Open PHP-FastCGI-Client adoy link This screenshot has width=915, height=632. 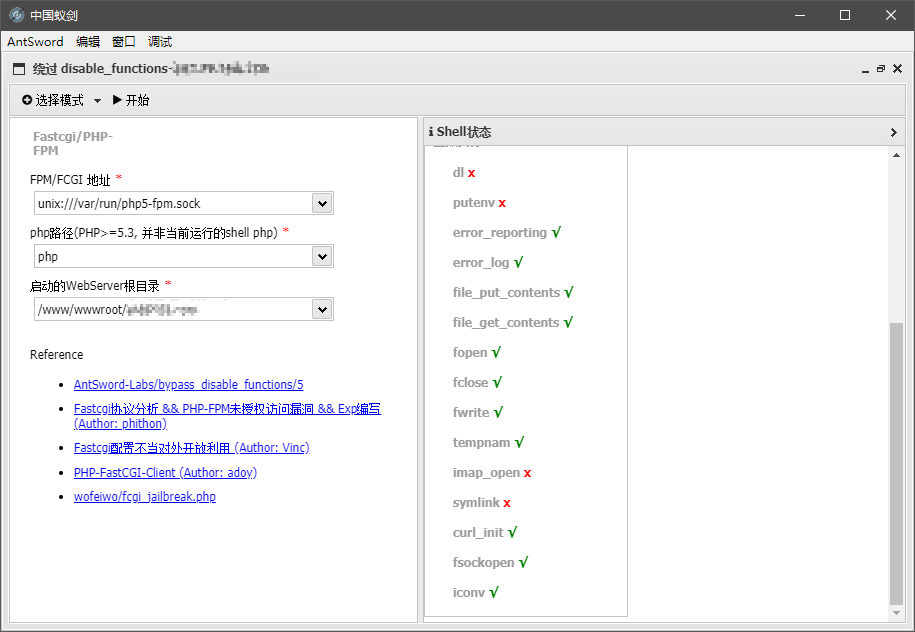(x=165, y=473)
